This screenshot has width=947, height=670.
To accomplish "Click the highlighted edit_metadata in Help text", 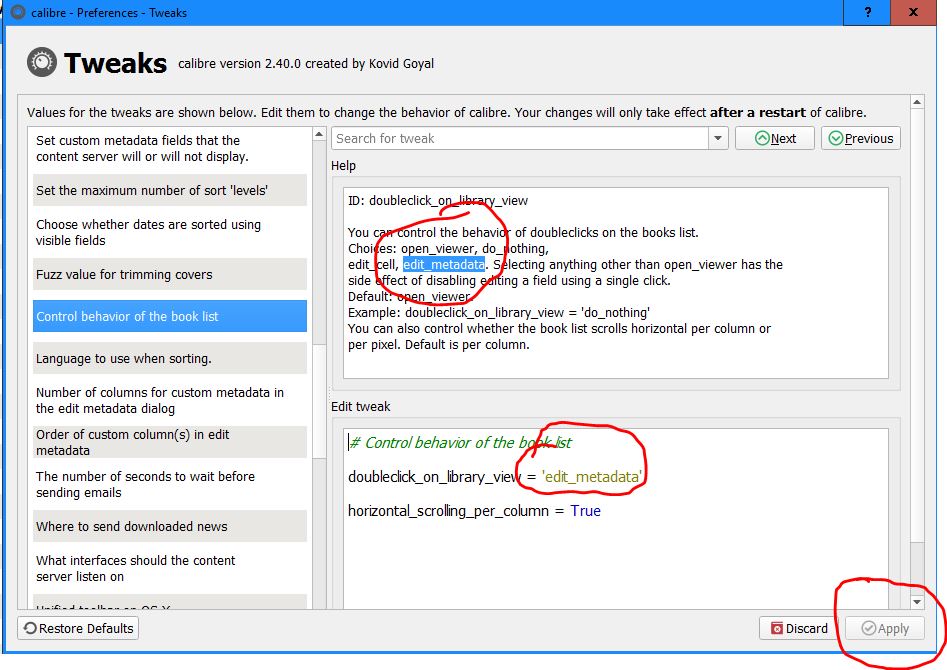I will (x=443, y=265).
